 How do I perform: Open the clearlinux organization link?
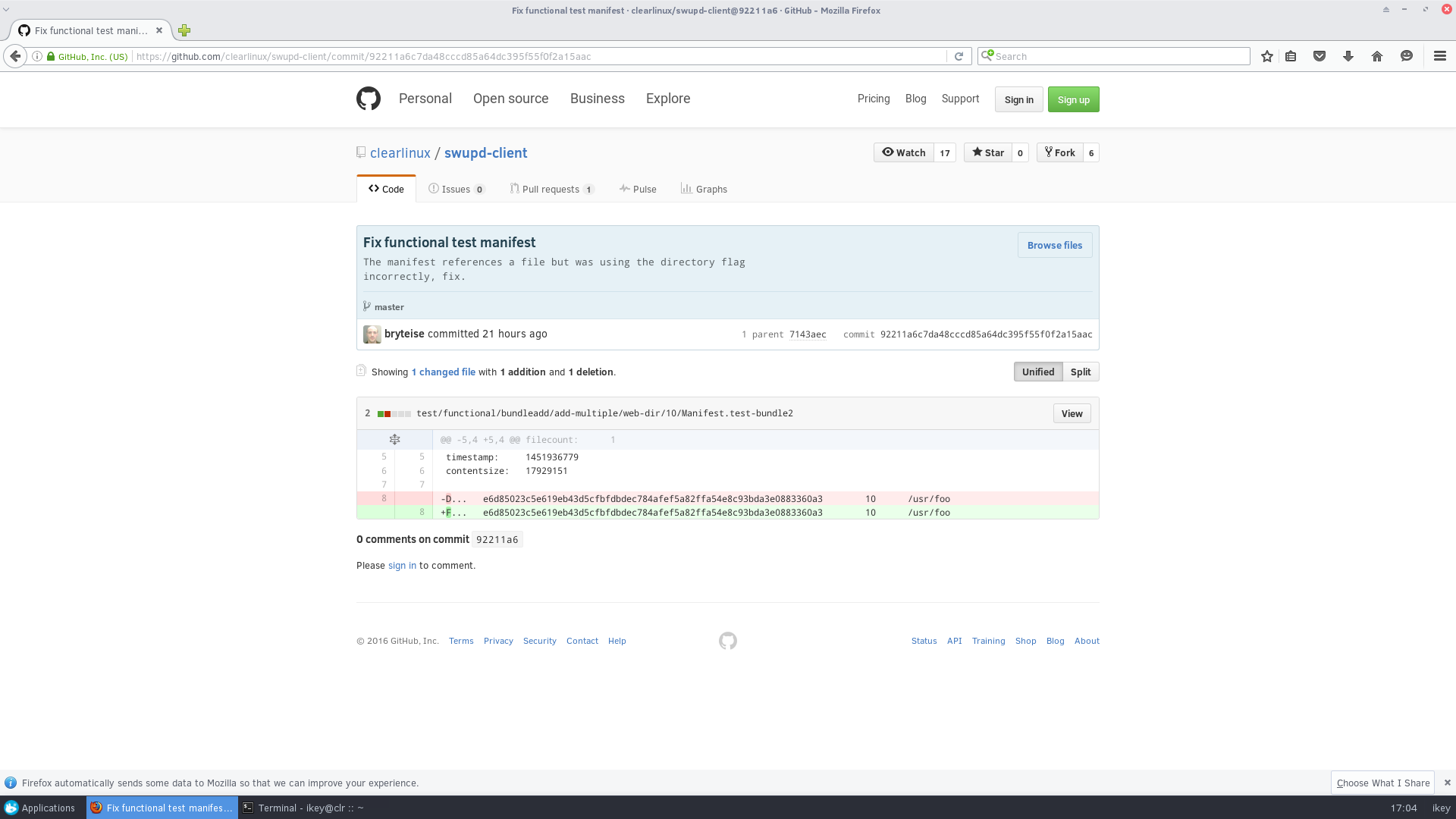[x=400, y=152]
